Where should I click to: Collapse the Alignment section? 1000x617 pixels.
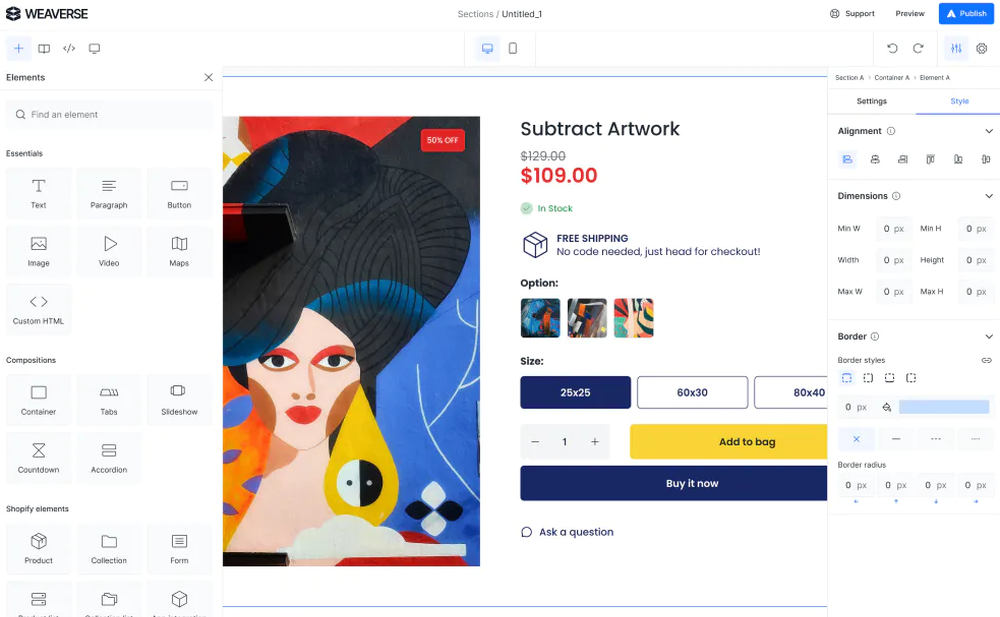989,131
